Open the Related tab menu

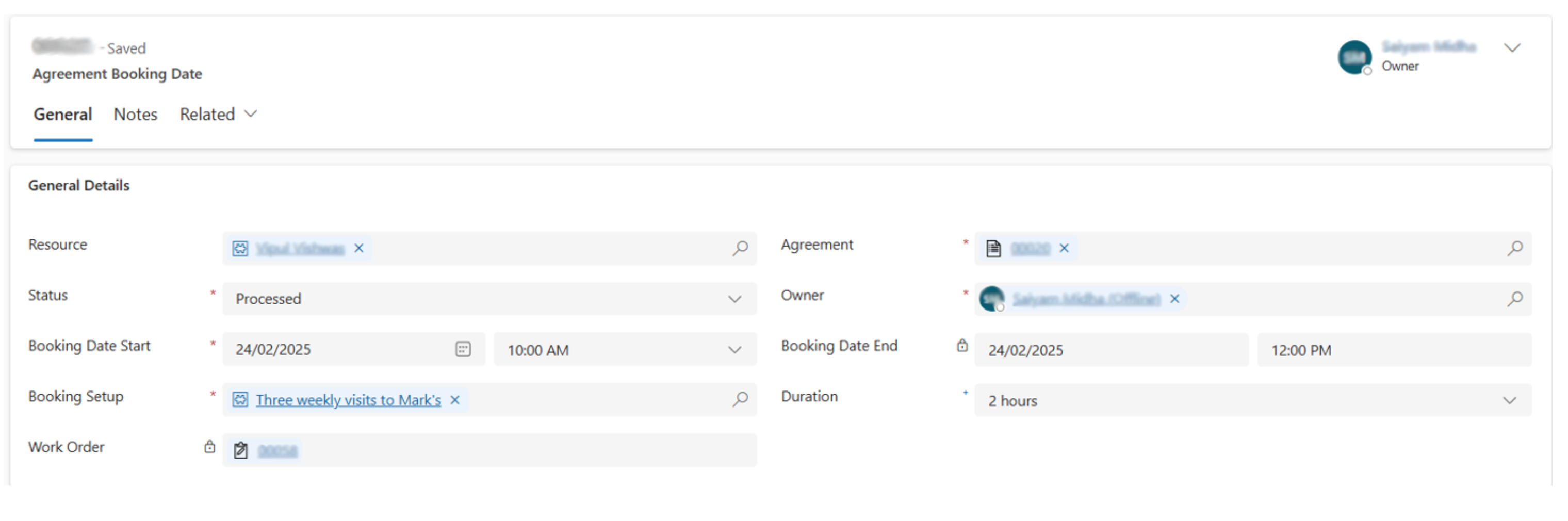click(218, 115)
